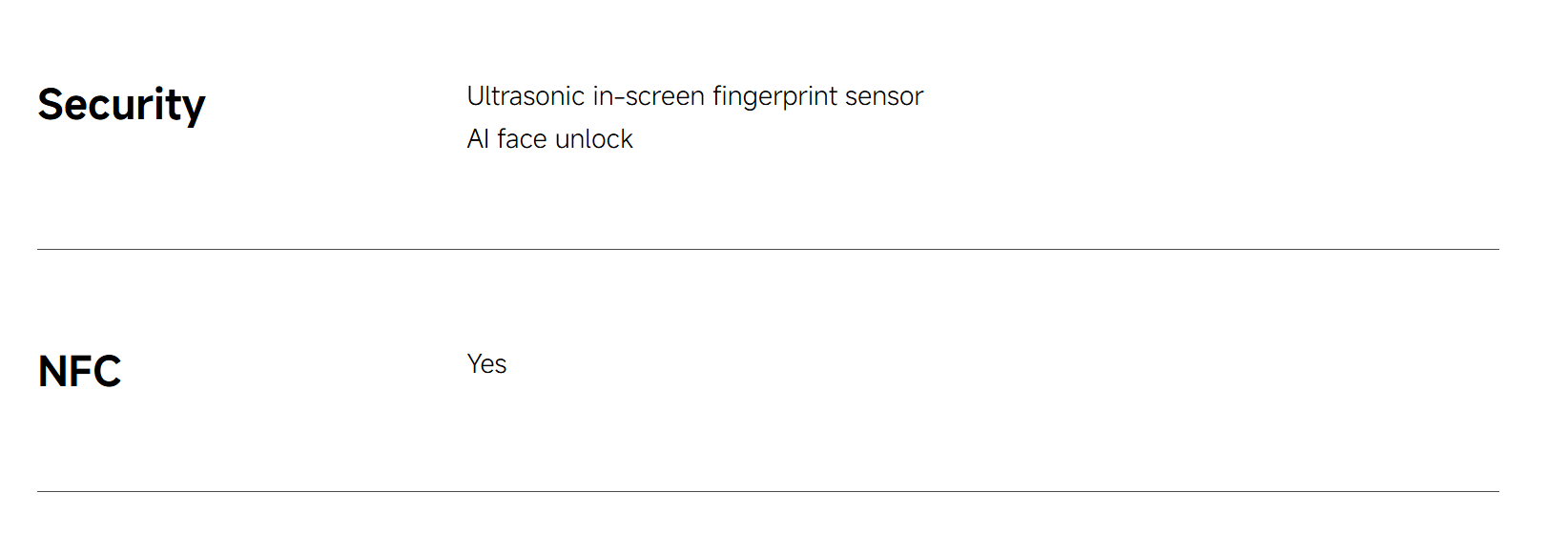The image size is (1568, 534).
Task: Click the word in-screen
Action: click(649, 96)
